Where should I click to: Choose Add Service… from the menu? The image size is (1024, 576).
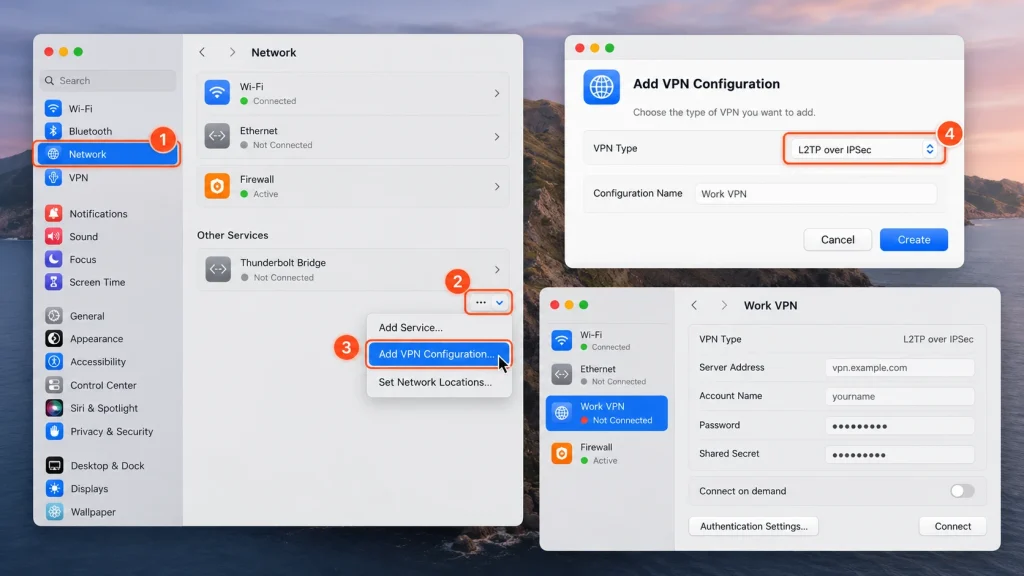439,328
